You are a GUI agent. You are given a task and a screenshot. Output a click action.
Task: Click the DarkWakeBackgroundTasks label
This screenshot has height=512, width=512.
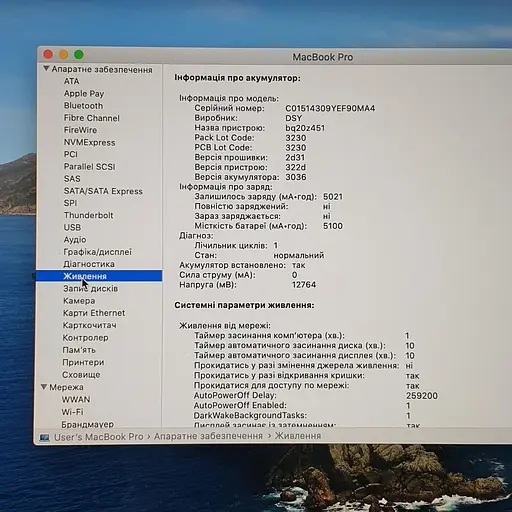click(250, 415)
